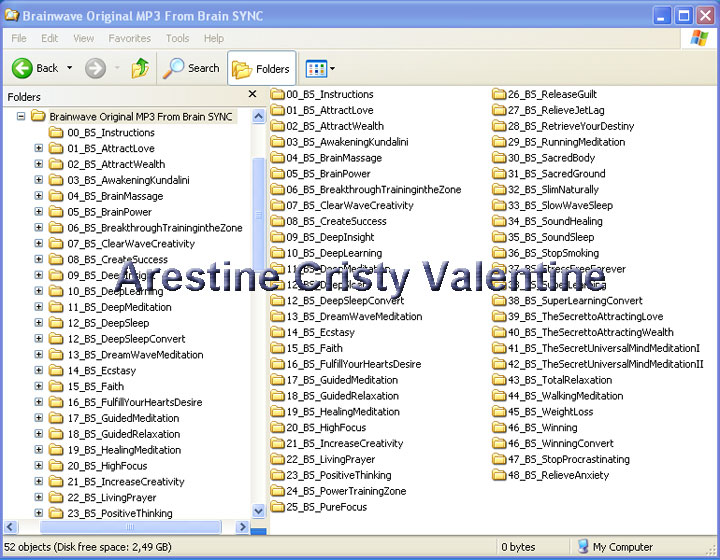Select the 47_BS_StopProcrastinating folder name
This screenshot has width=720, height=560.
tap(569, 459)
